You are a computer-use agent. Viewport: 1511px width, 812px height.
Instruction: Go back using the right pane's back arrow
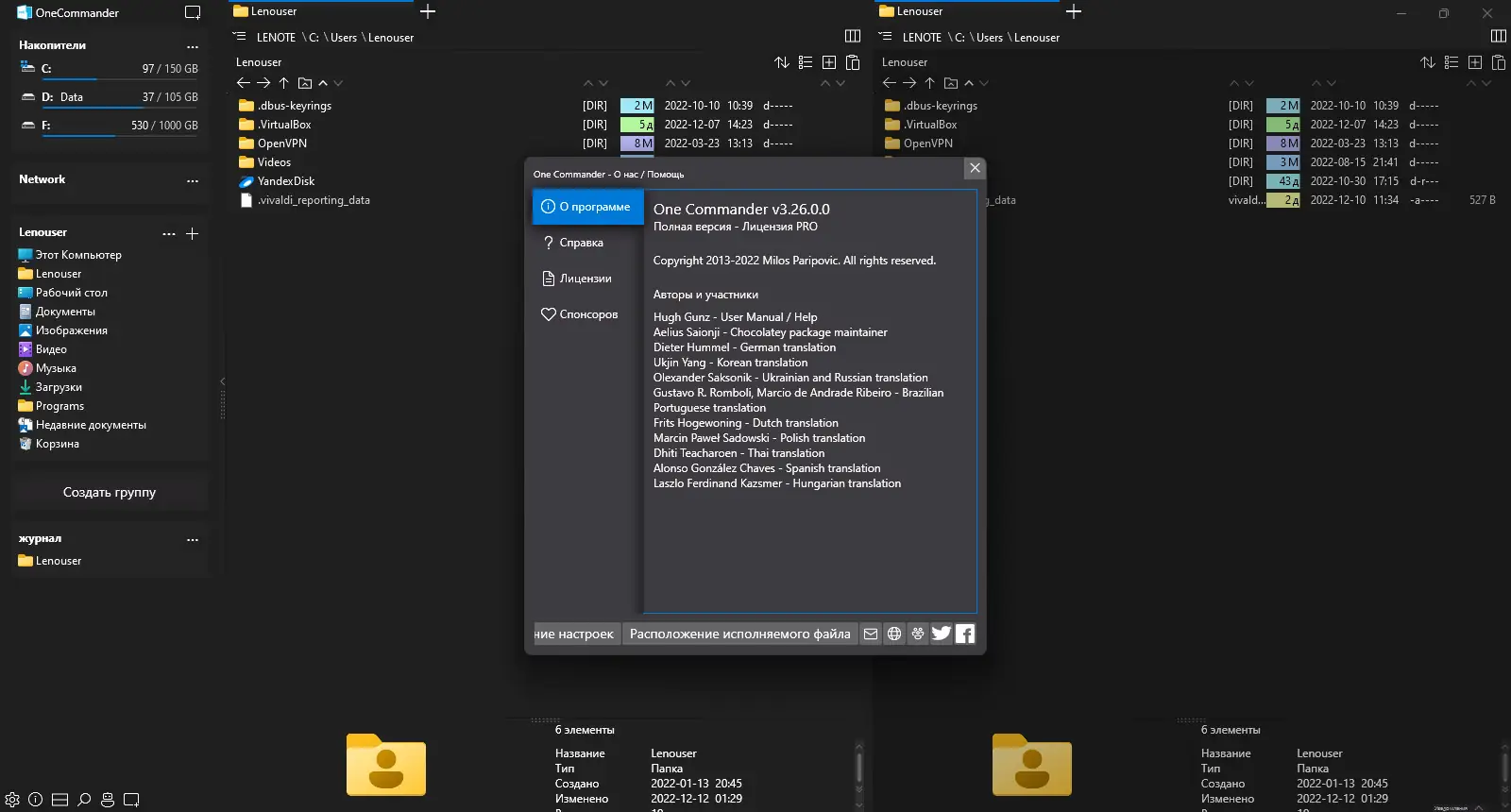[x=890, y=83]
